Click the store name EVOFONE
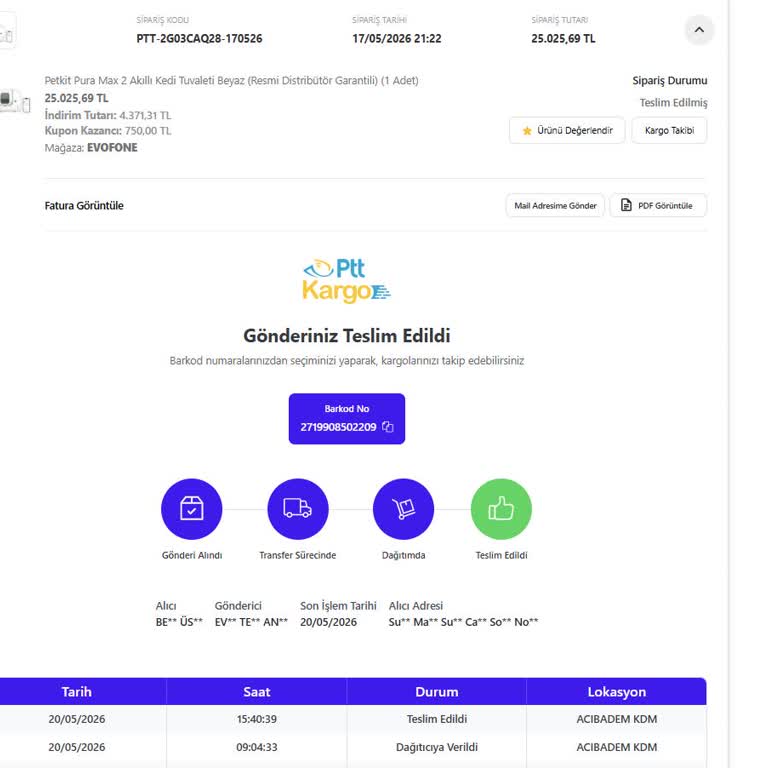 (112, 147)
